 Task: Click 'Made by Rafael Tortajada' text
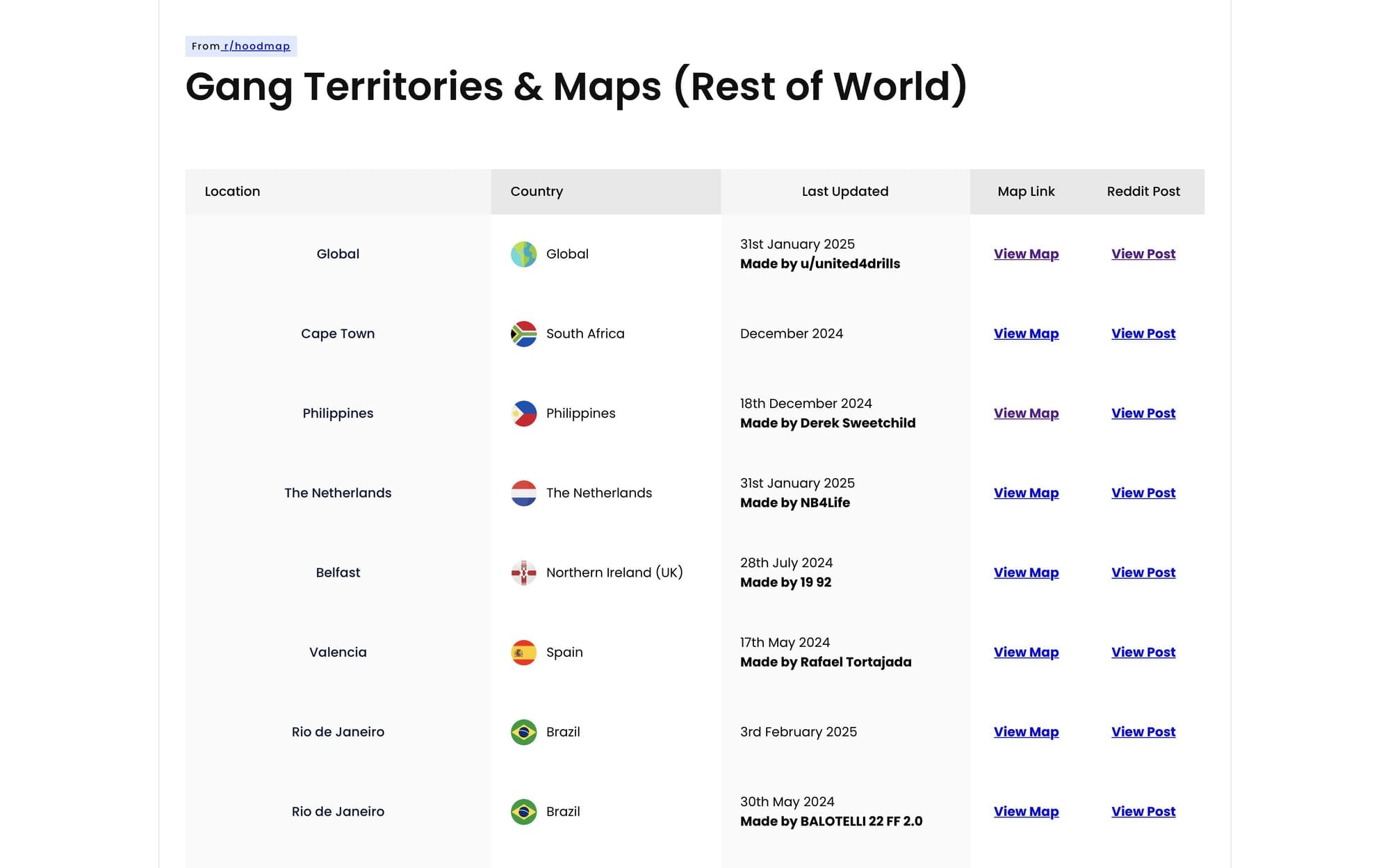pyautogui.click(x=826, y=662)
